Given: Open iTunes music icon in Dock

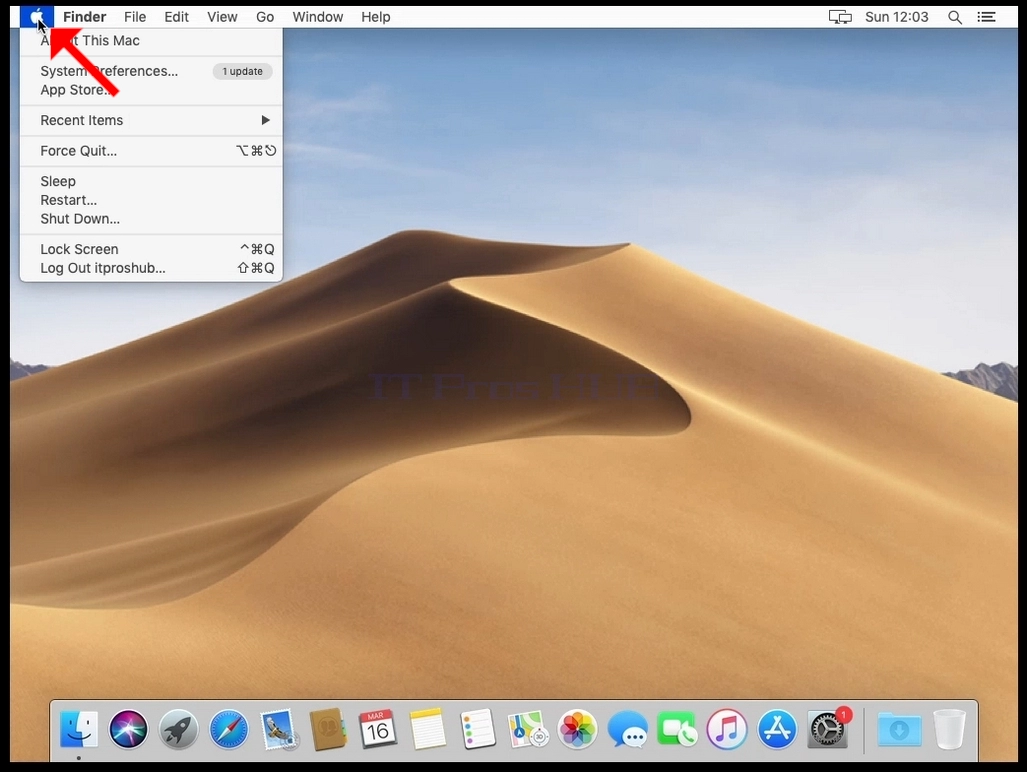Looking at the screenshot, I should click(727, 729).
